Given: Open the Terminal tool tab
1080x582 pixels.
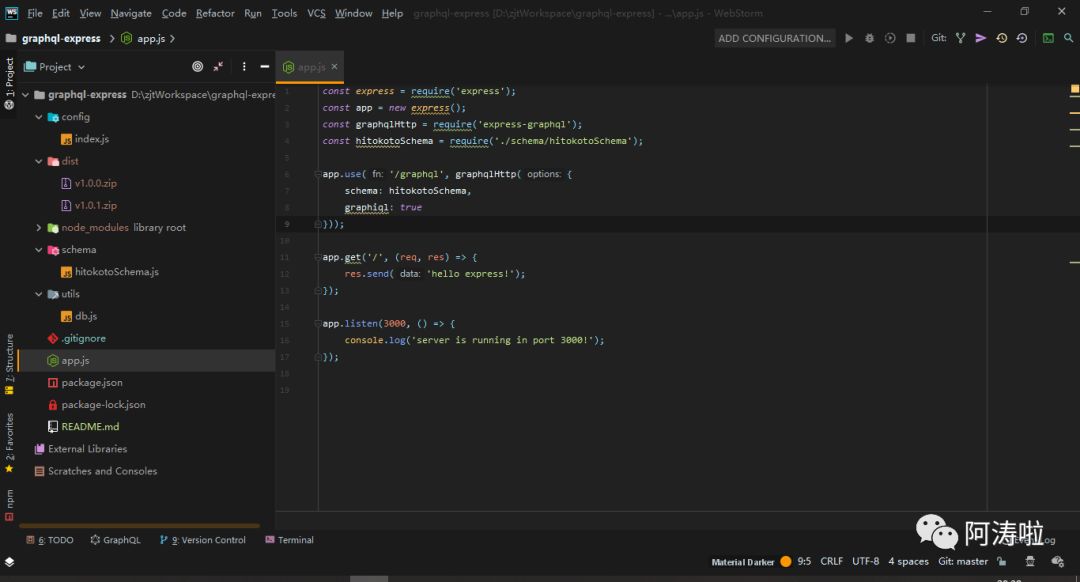Looking at the screenshot, I should (289, 540).
